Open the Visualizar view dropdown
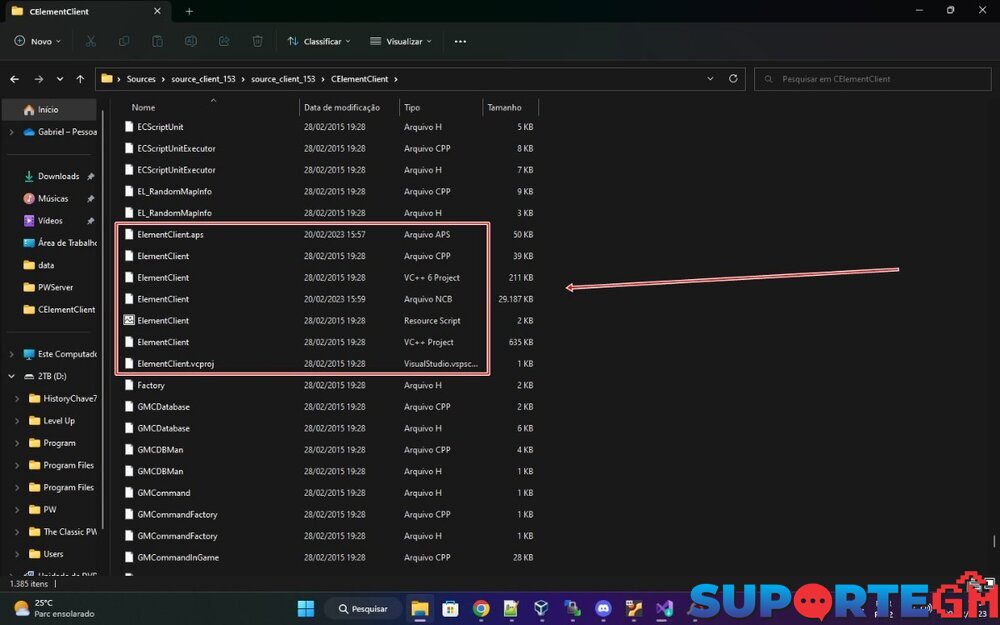The height and width of the screenshot is (625, 1000). click(400, 41)
